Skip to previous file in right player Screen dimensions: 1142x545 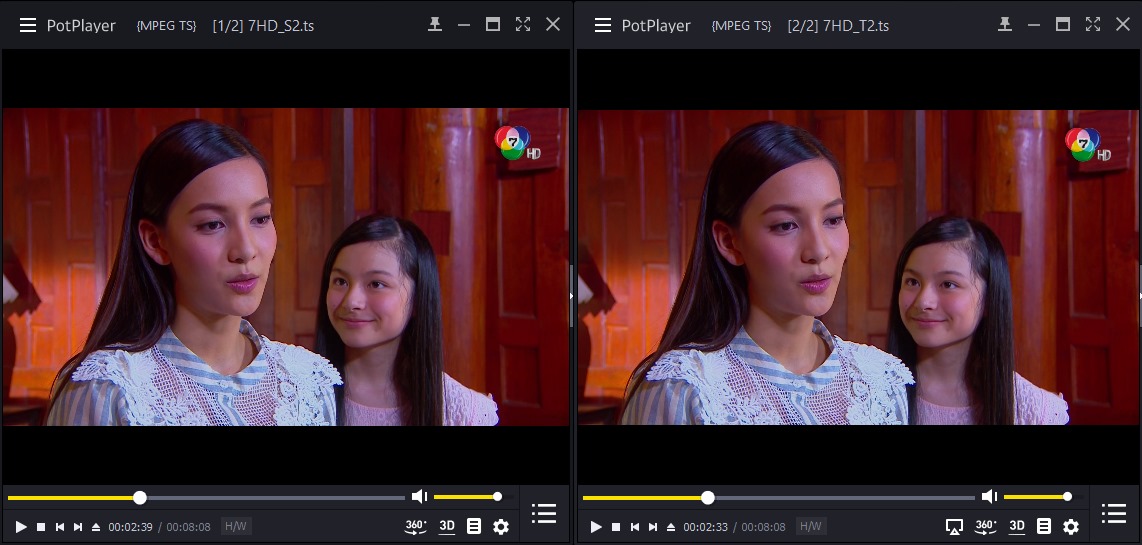[x=635, y=527]
